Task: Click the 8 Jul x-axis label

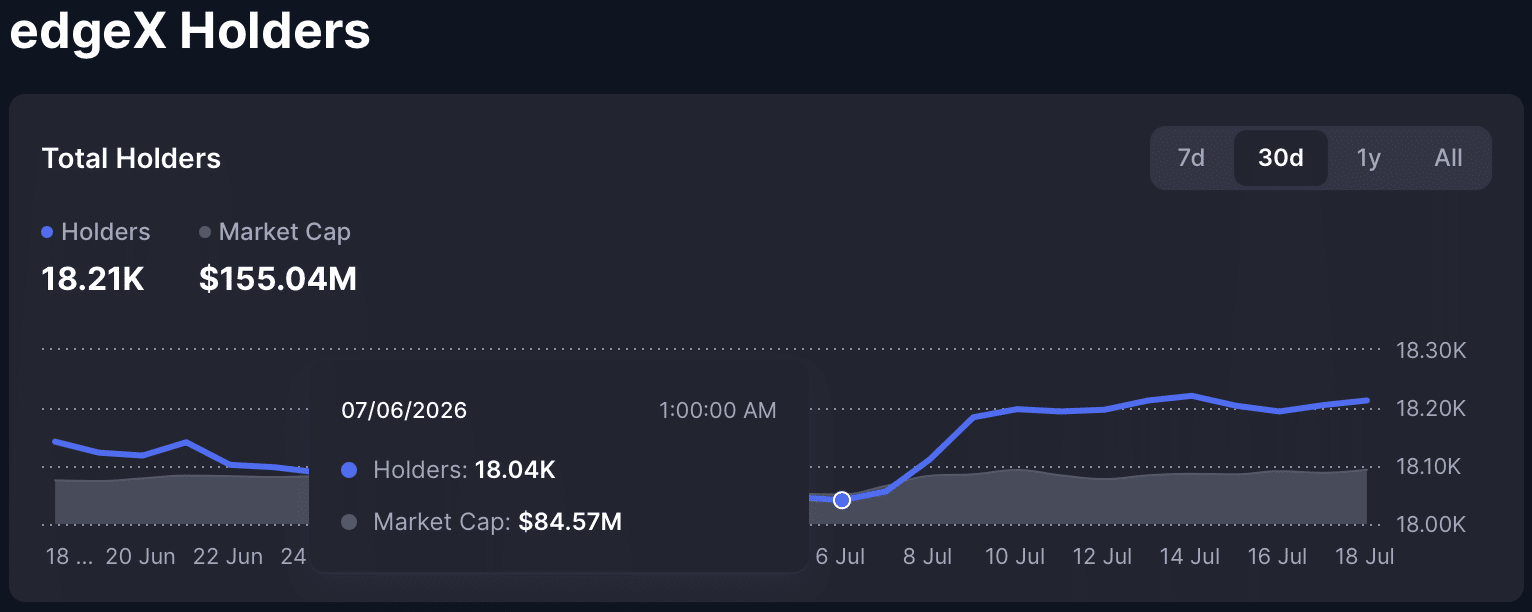Action: tap(927, 556)
